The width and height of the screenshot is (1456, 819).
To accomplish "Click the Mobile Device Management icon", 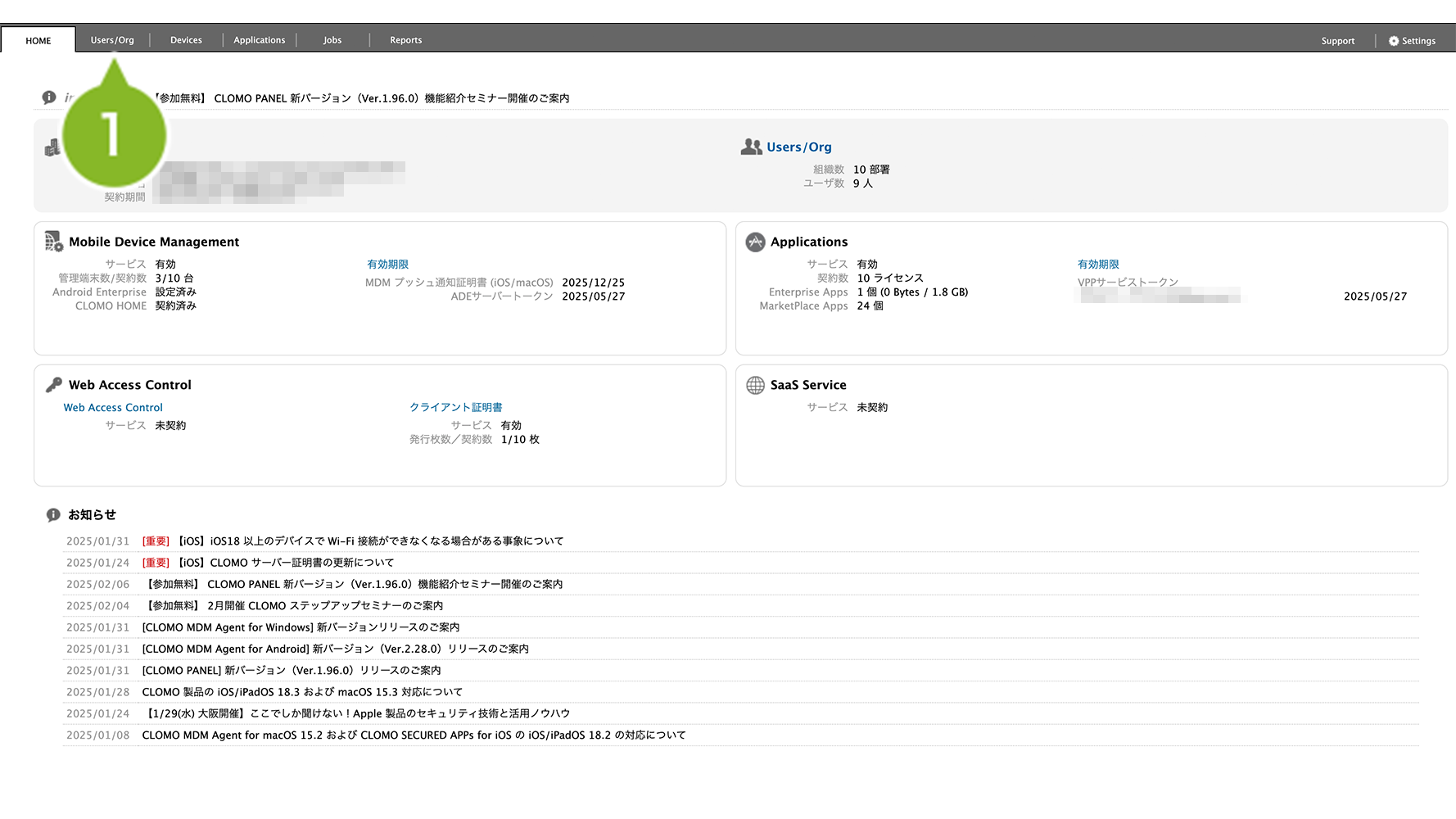I will coord(53,242).
